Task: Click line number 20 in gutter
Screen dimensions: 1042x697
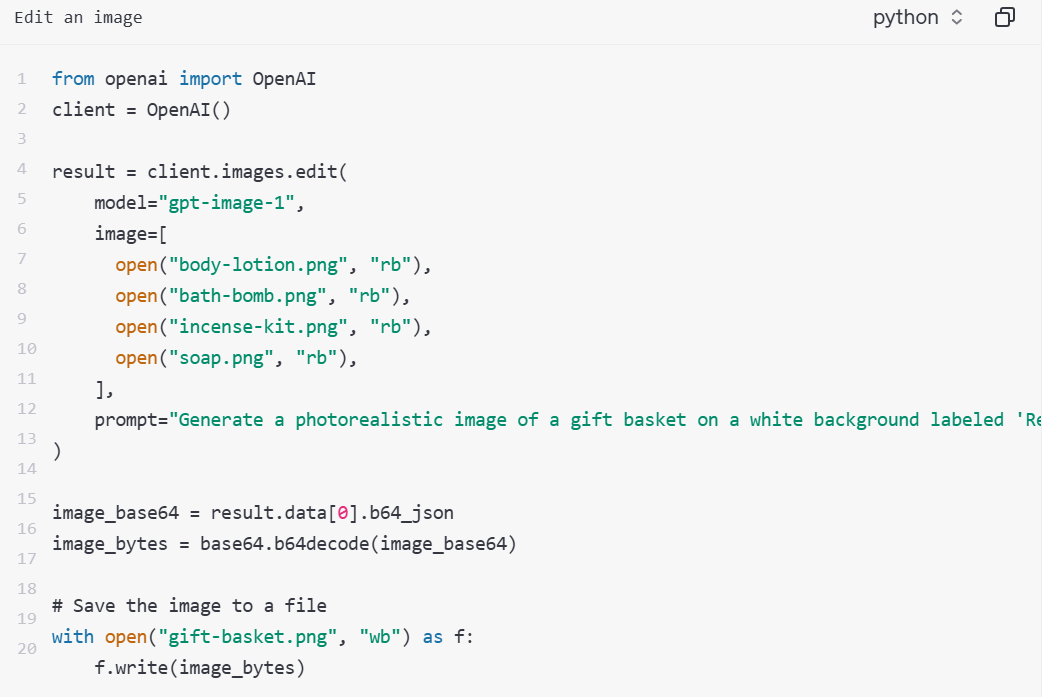Action: point(27,648)
